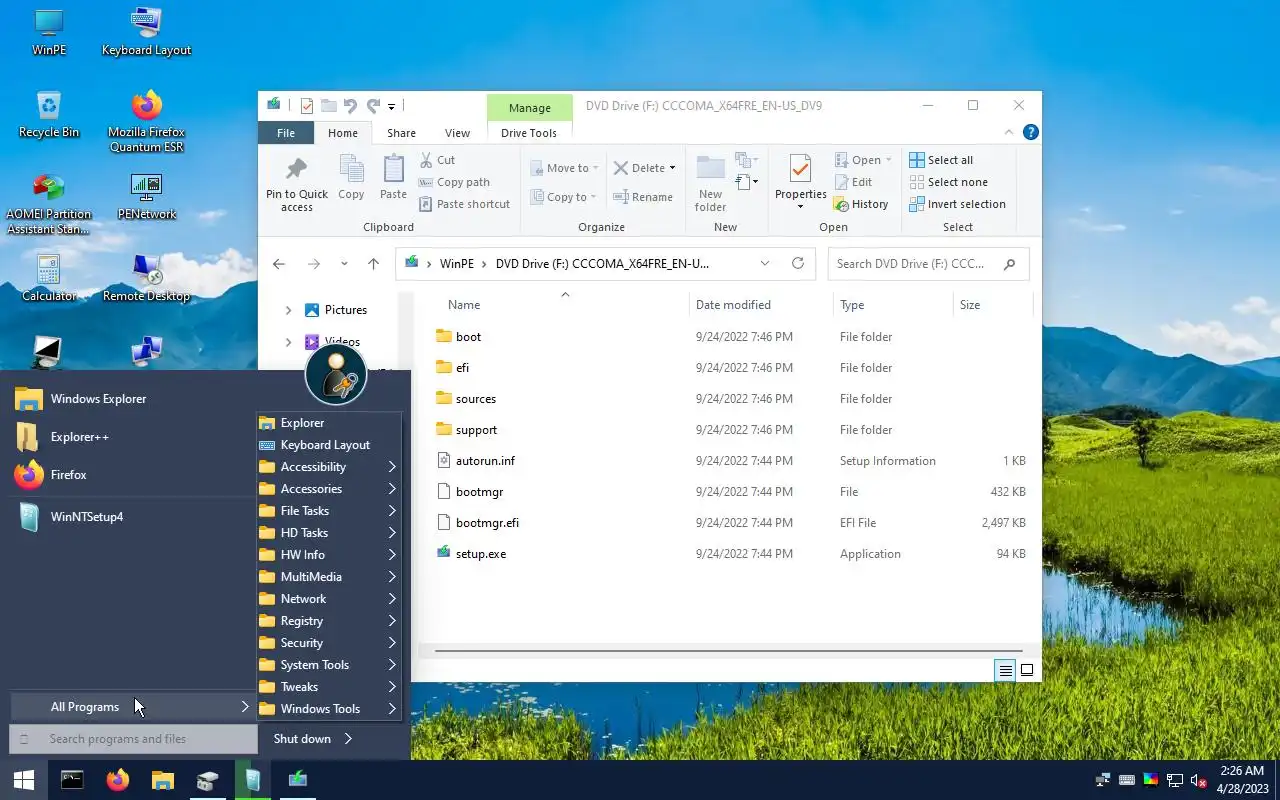
Task: Open PENetwork desktop shortcut
Action: tap(146, 196)
